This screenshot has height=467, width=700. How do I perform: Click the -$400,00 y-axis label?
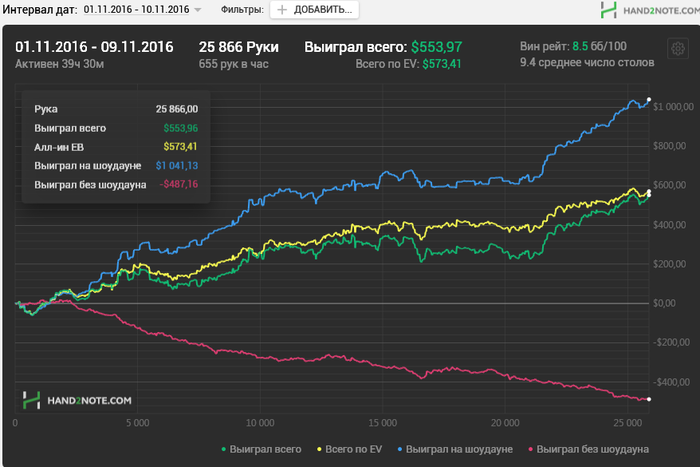[x=671, y=382]
